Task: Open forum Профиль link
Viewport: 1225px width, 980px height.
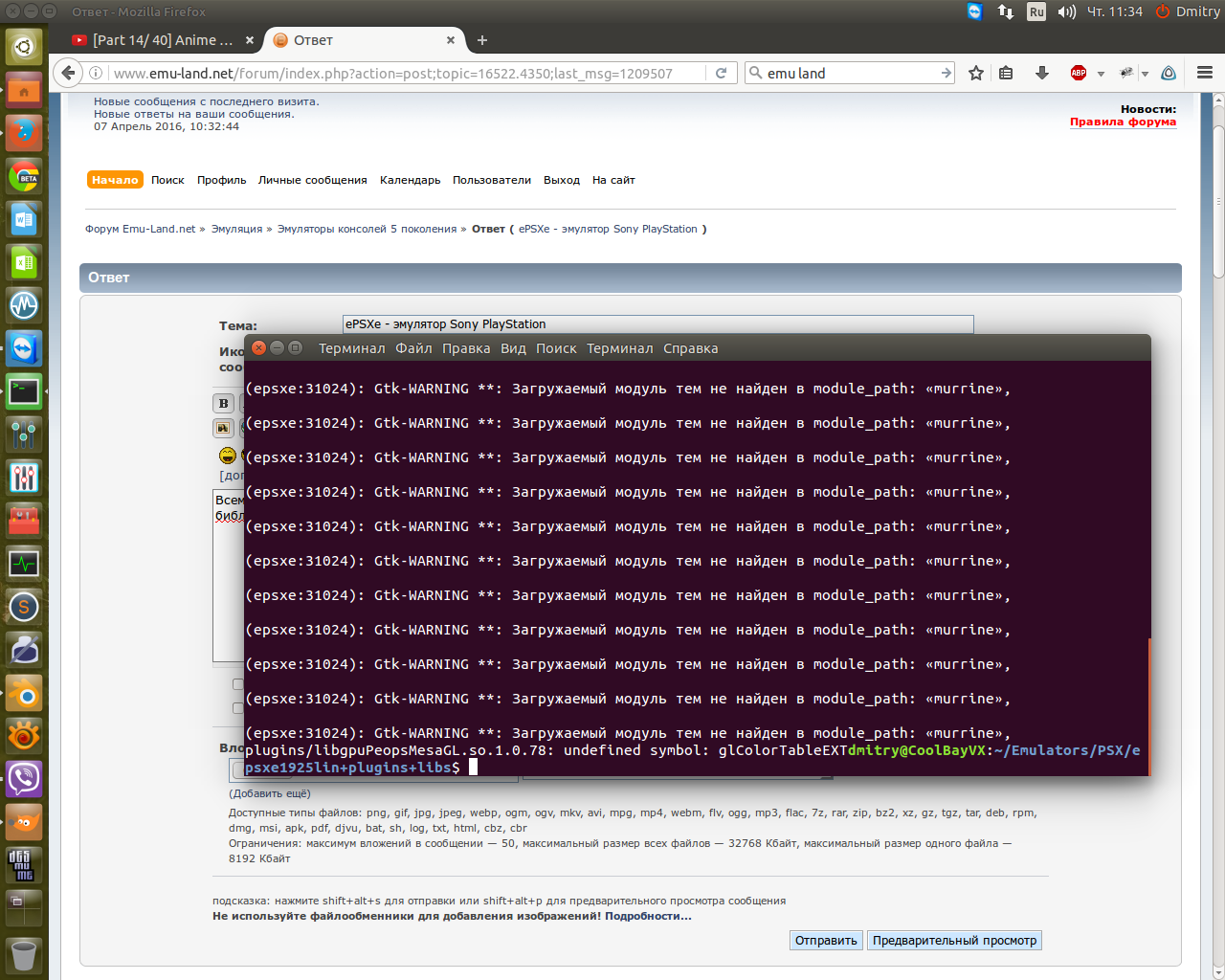Action: (x=221, y=180)
